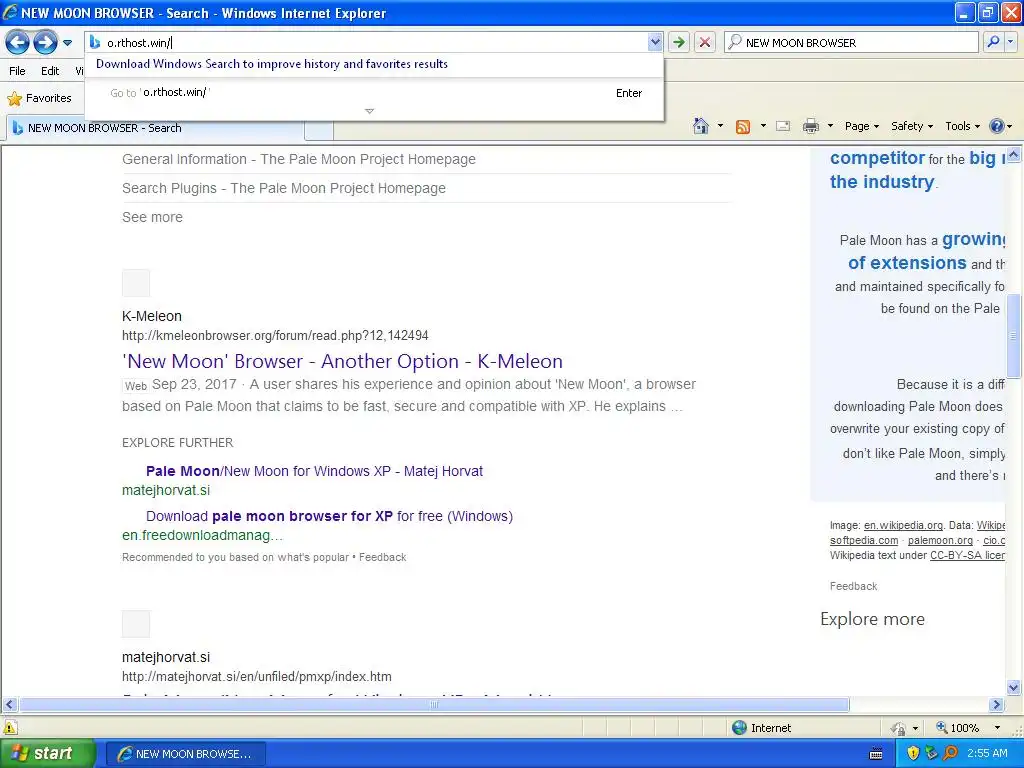Click Feedback beside Recommended to you text
Screen dimensions: 1024x768
pos(382,557)
